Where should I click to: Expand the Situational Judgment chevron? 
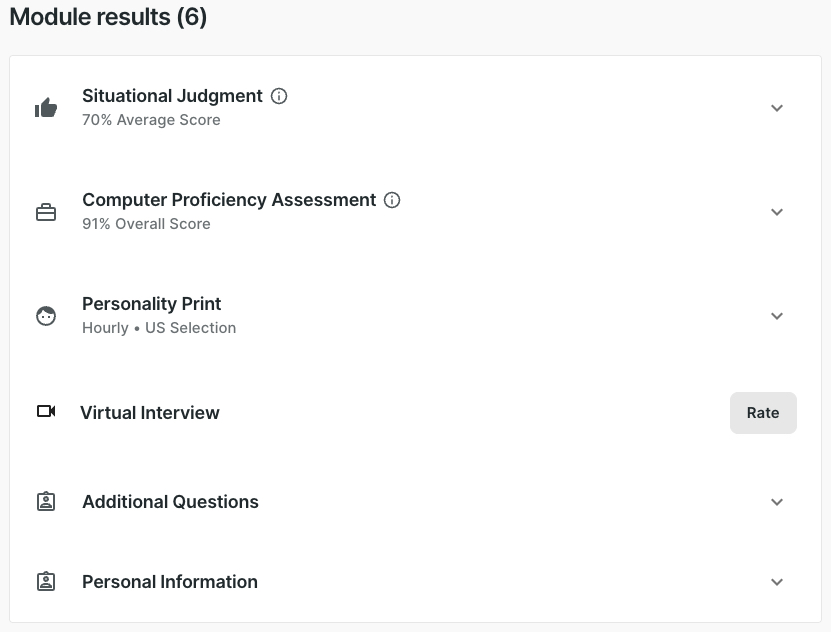tap(777, 108)
